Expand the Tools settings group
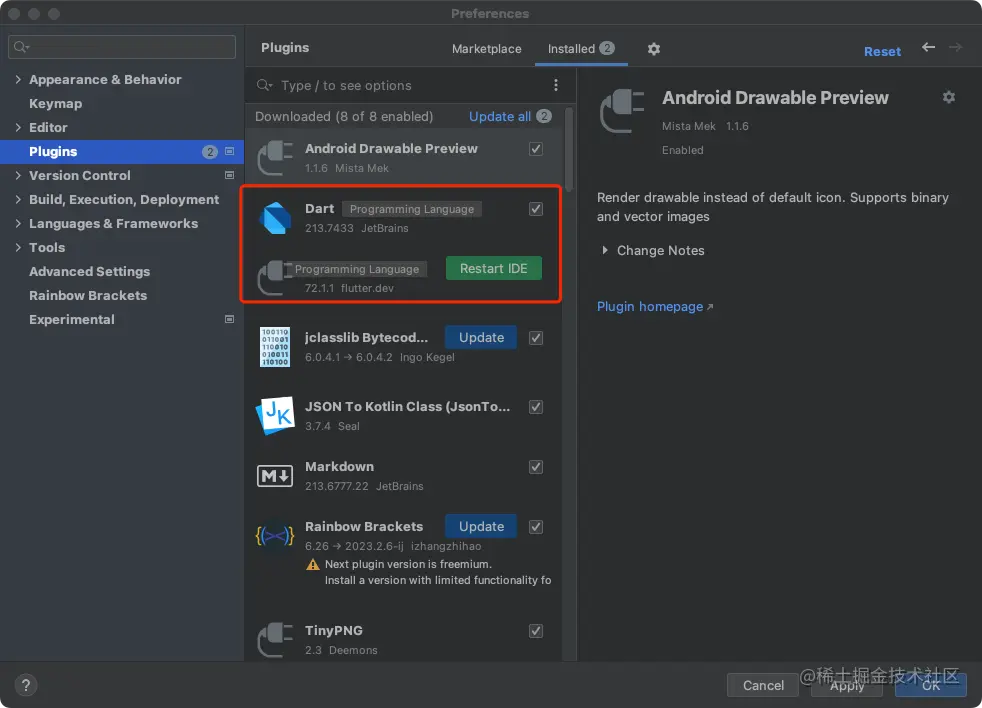This screenshot has width=982, height=708. point(18,247)
